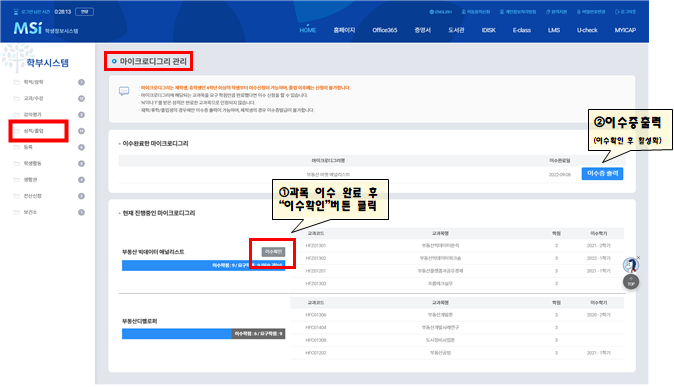This screenshot has width=674, height=387.
Task: Click the MSi logo in the header
Action: (28, 28)
